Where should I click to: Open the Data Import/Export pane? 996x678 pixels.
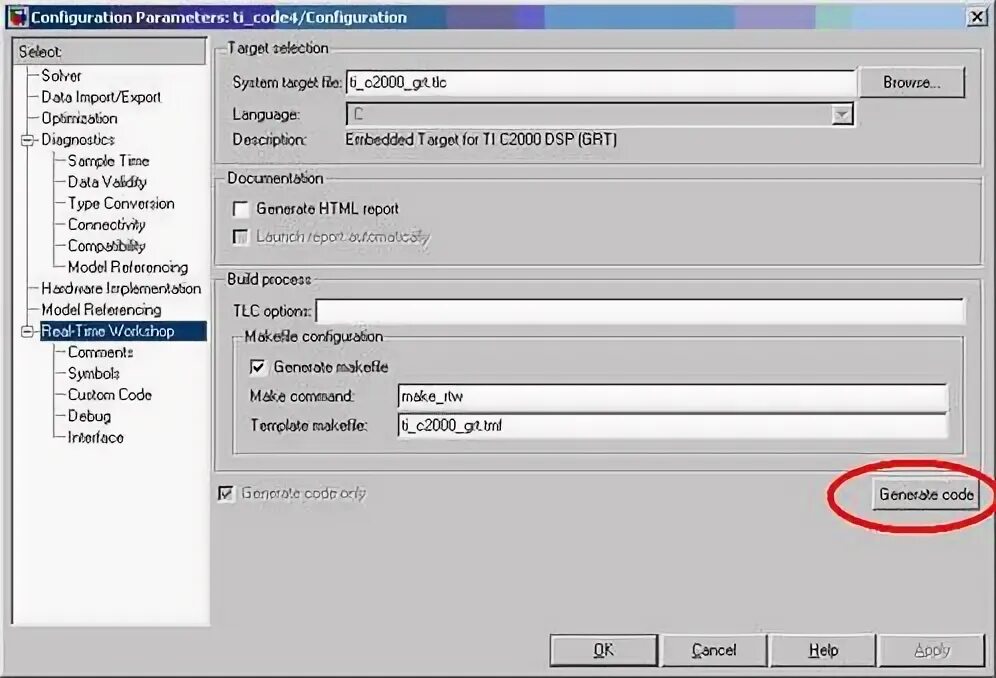[101, 97]
